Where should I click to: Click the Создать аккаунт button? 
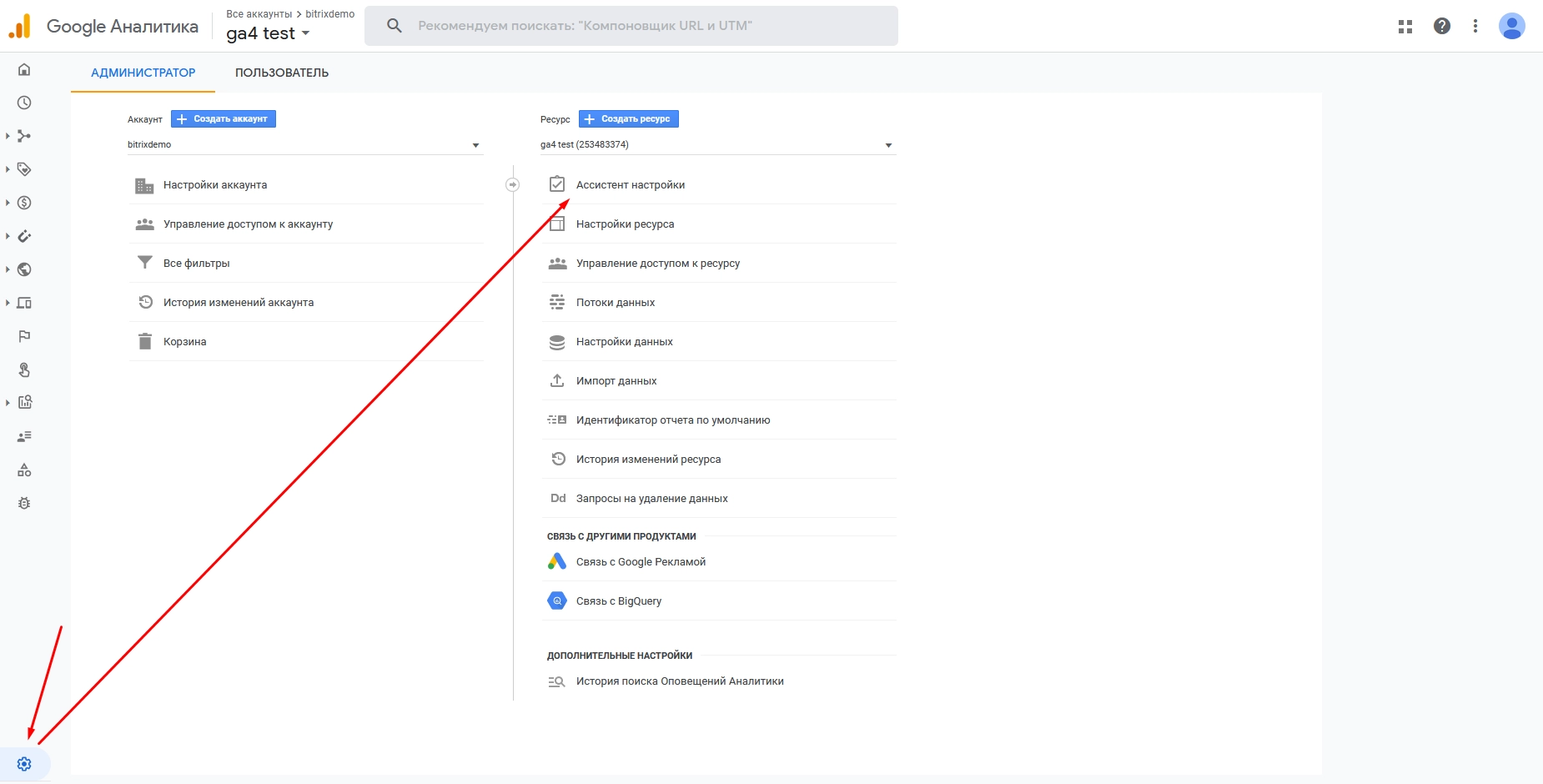224,119
